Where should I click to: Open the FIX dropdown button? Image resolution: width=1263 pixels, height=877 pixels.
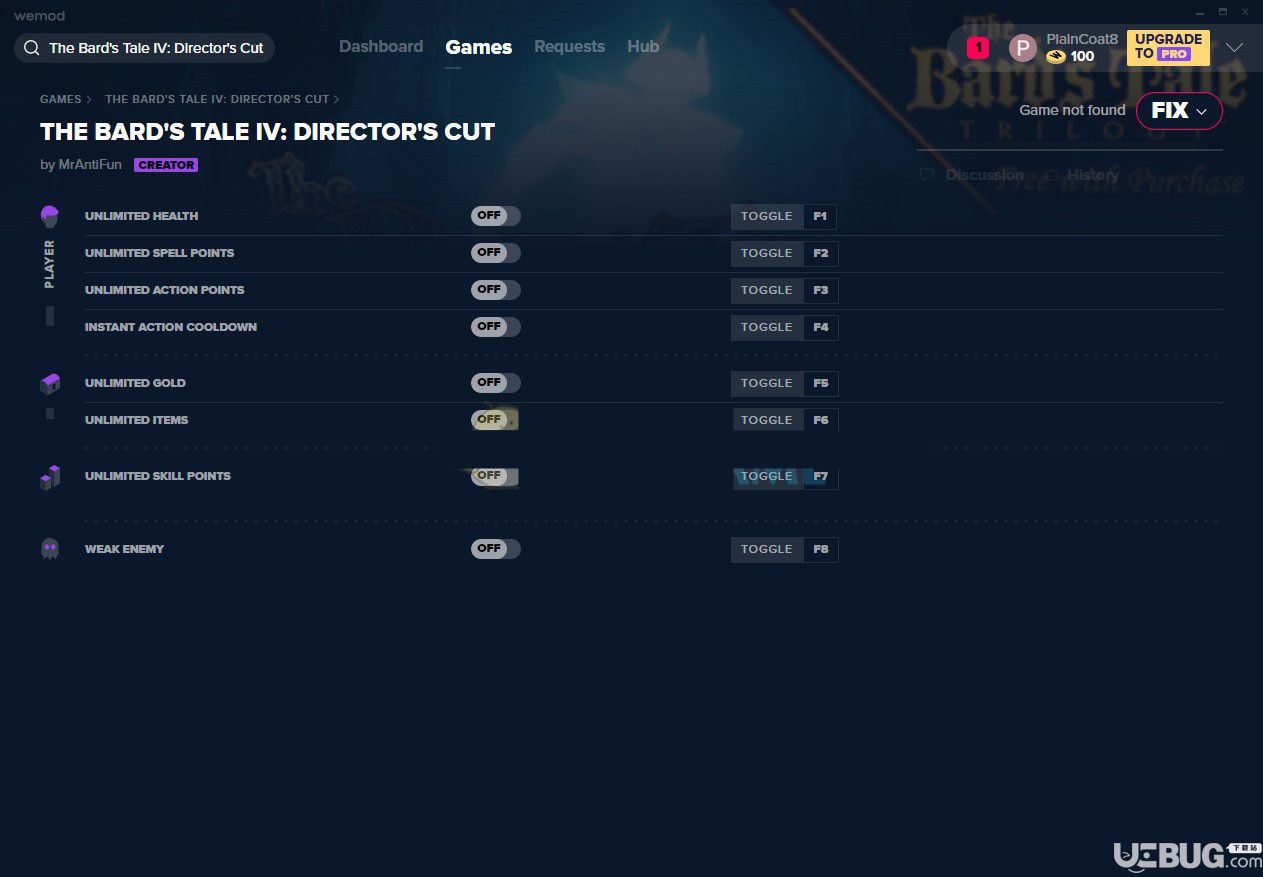point(1179,111)
